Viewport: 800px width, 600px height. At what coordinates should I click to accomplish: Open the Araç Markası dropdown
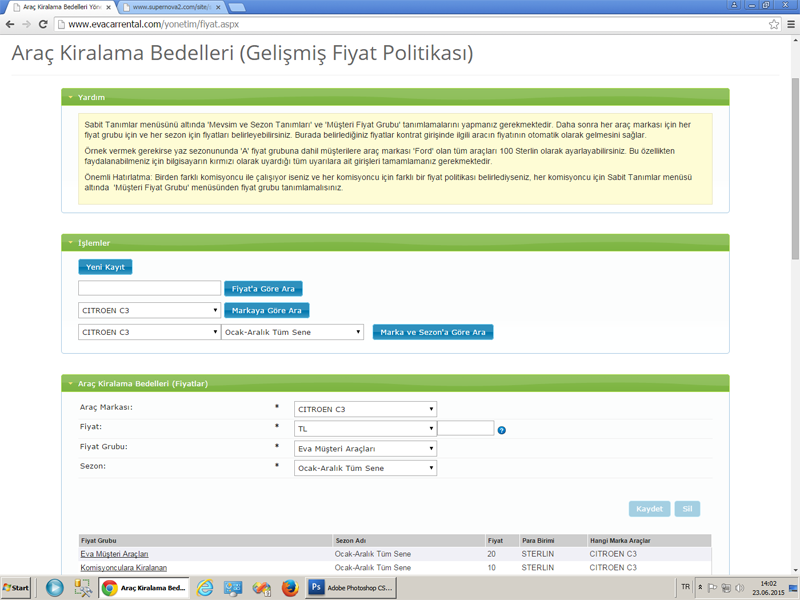[x=365, y=409]
